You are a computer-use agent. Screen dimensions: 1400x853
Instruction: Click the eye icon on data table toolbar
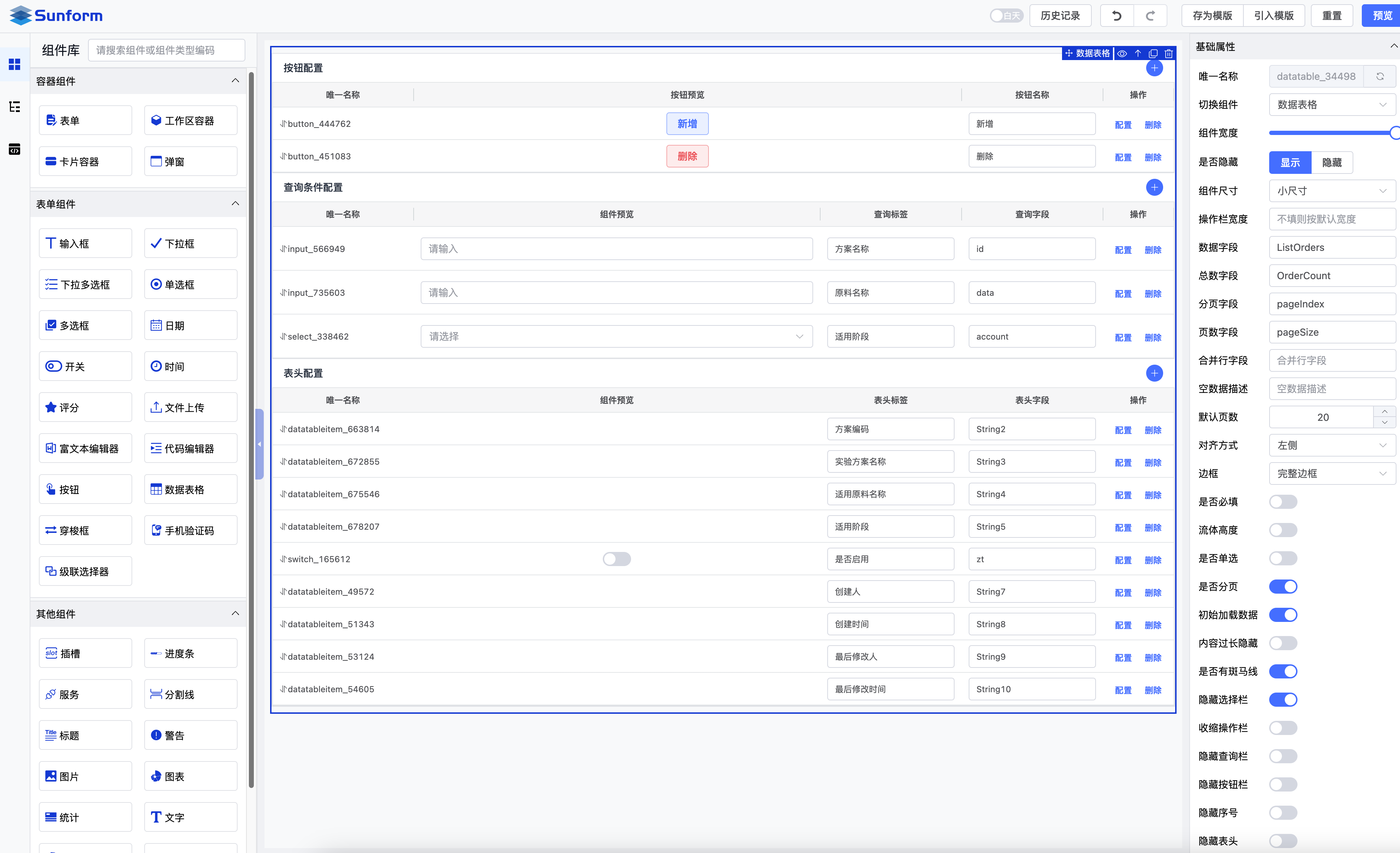(1122, 53)
